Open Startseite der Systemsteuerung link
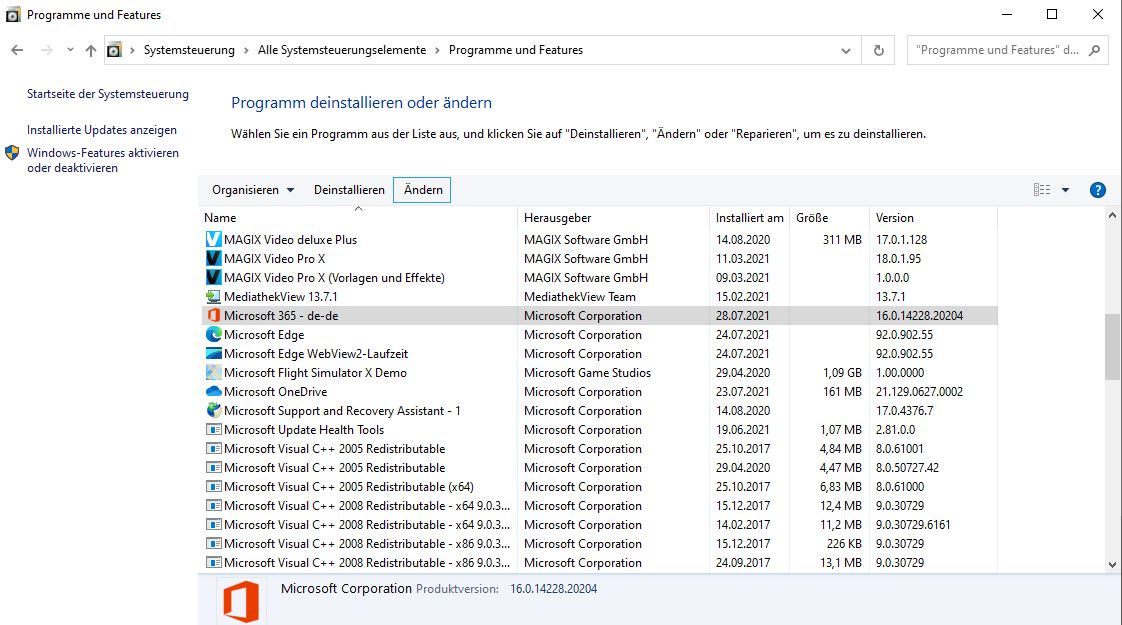The image size is (1122, 625). tap(108, 94)
